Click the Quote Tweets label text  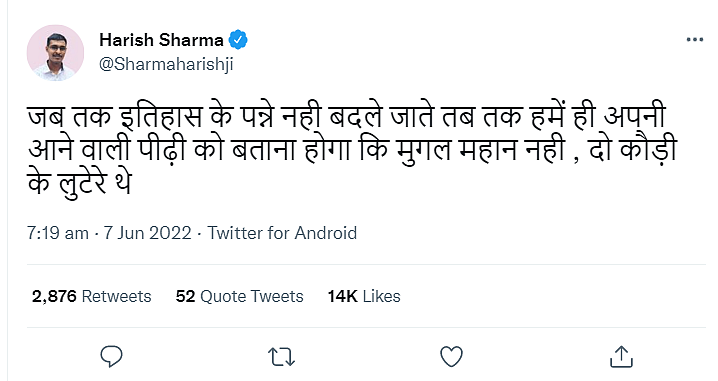pos(252,296)
